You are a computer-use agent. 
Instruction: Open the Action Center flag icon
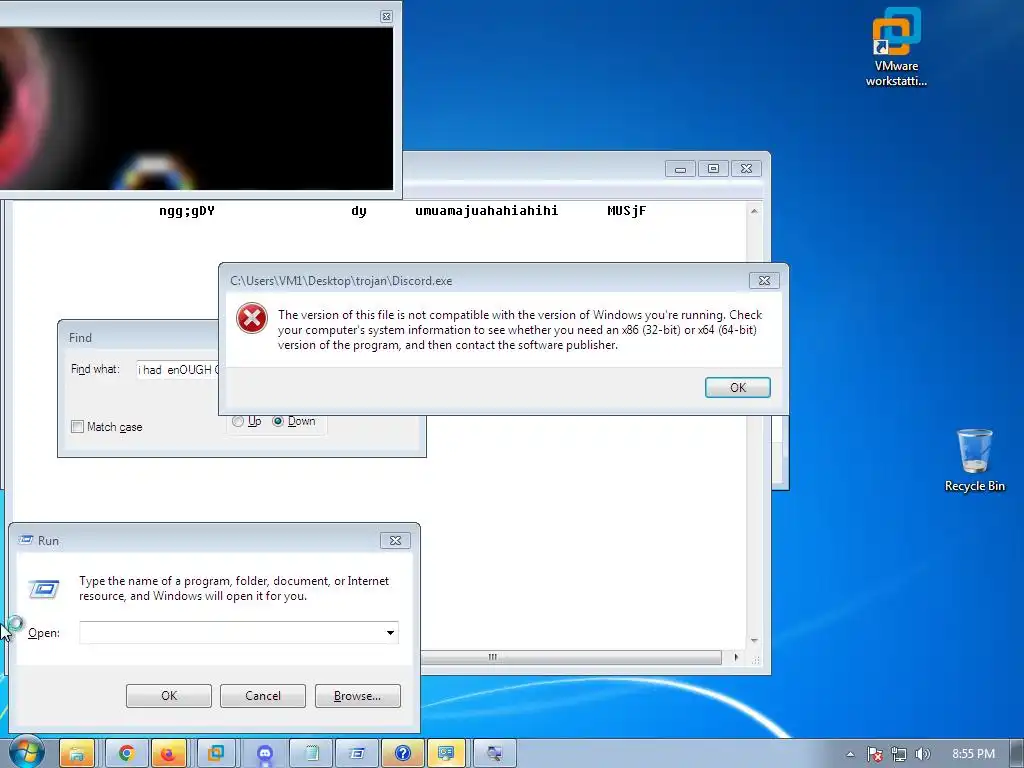pos(874,754)
